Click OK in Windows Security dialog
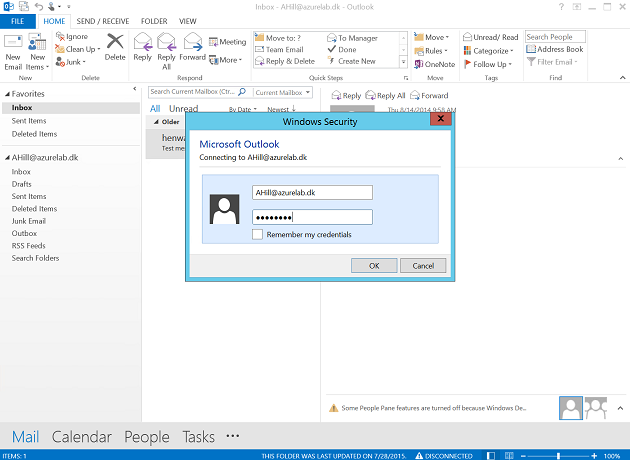630x460 pixels. coord(374,266)
